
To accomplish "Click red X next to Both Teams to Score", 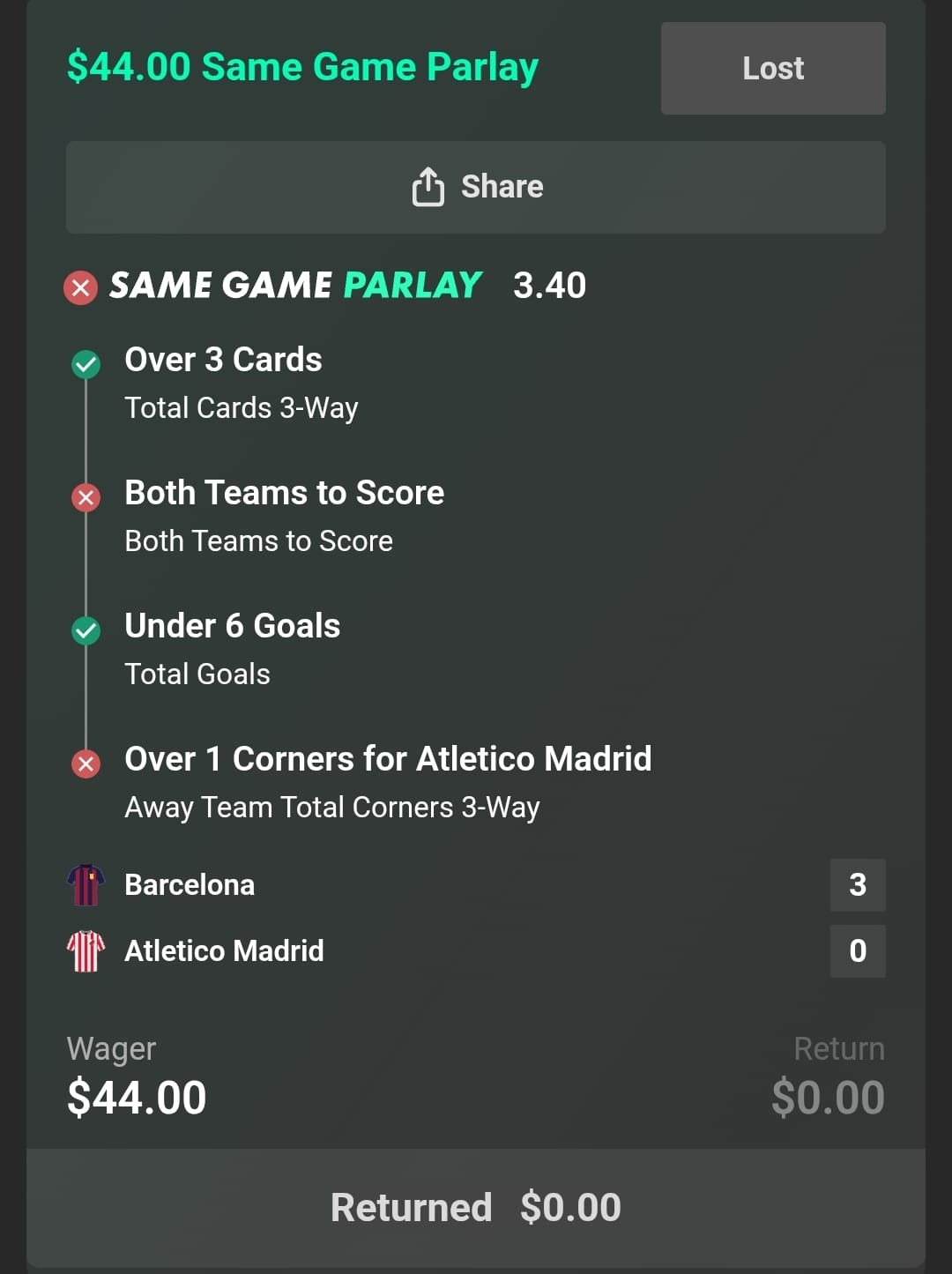I will [86, 497].
